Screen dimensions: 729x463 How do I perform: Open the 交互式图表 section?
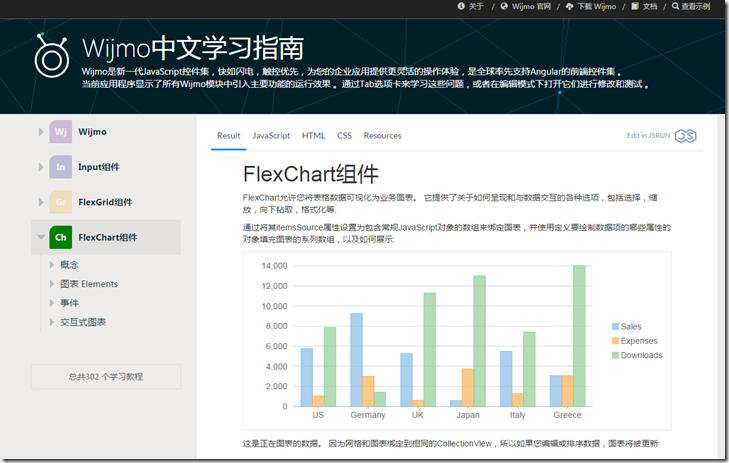pos(83,322)
